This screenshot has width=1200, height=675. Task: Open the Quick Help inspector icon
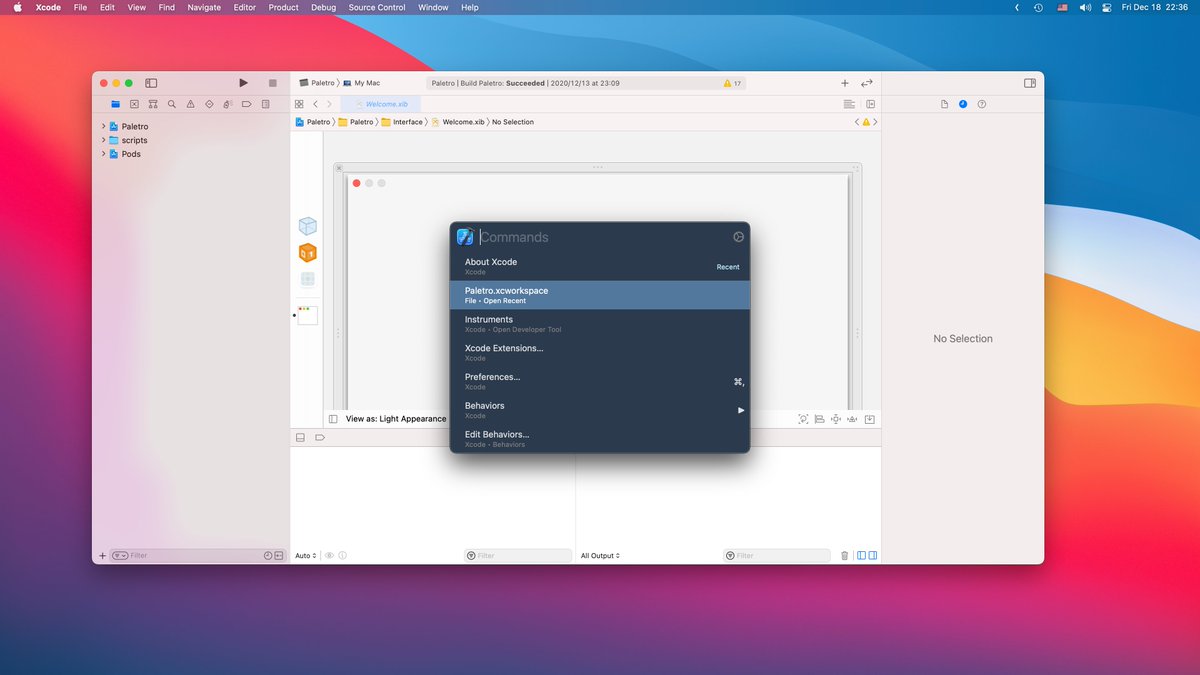pyautogui.click(x=982, y=104)
